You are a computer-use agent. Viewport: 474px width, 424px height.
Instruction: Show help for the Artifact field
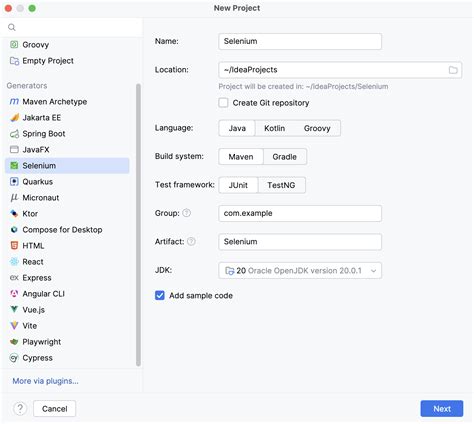[x=191, y=241]
